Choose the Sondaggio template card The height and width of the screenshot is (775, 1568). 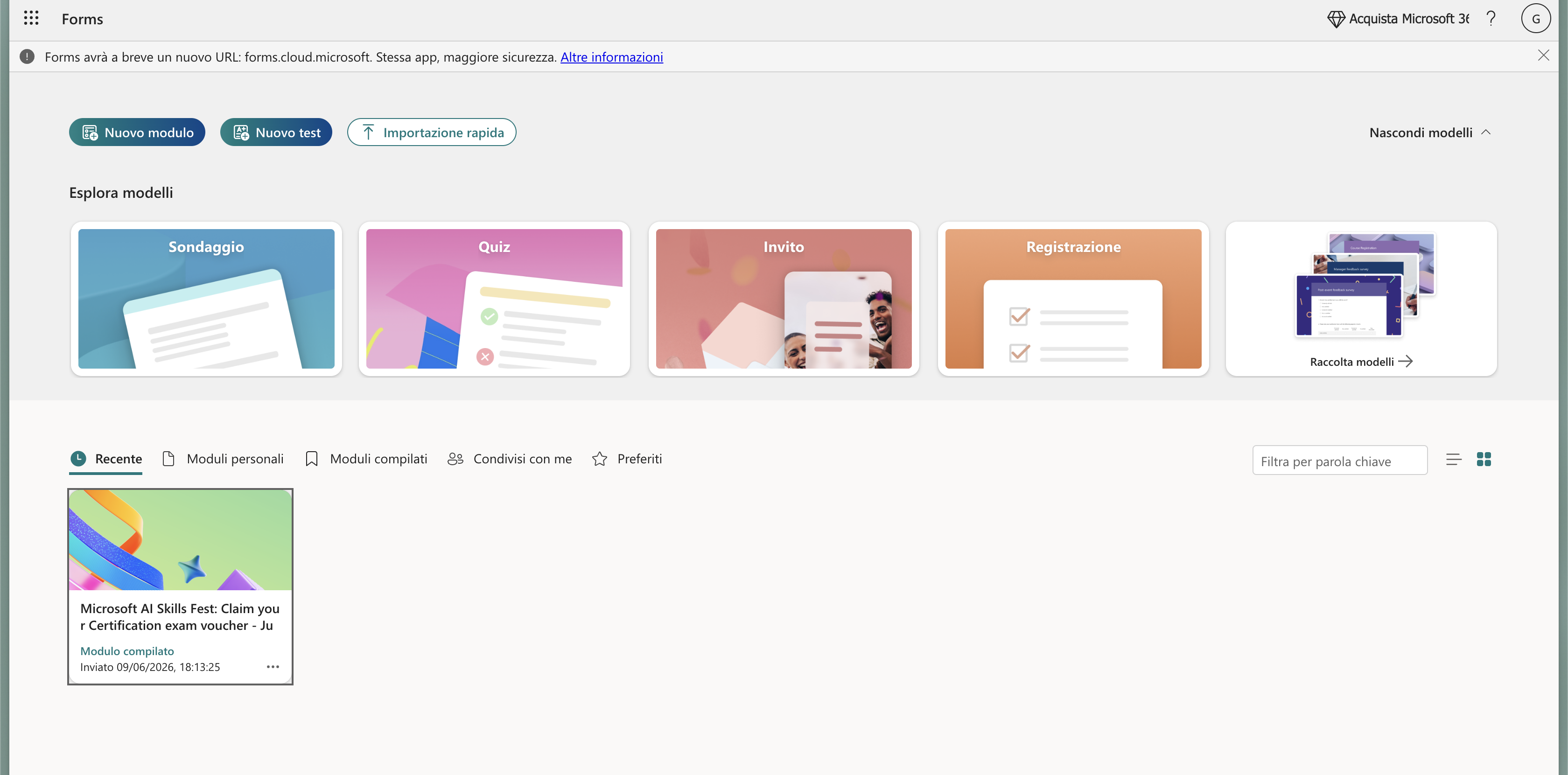click(206, 298)
